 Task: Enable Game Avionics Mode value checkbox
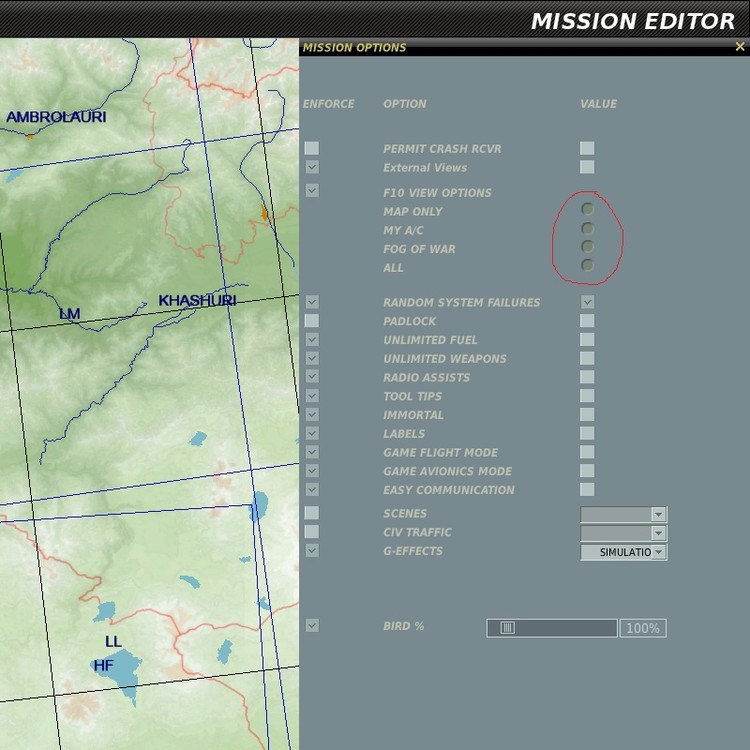point(587,471)
